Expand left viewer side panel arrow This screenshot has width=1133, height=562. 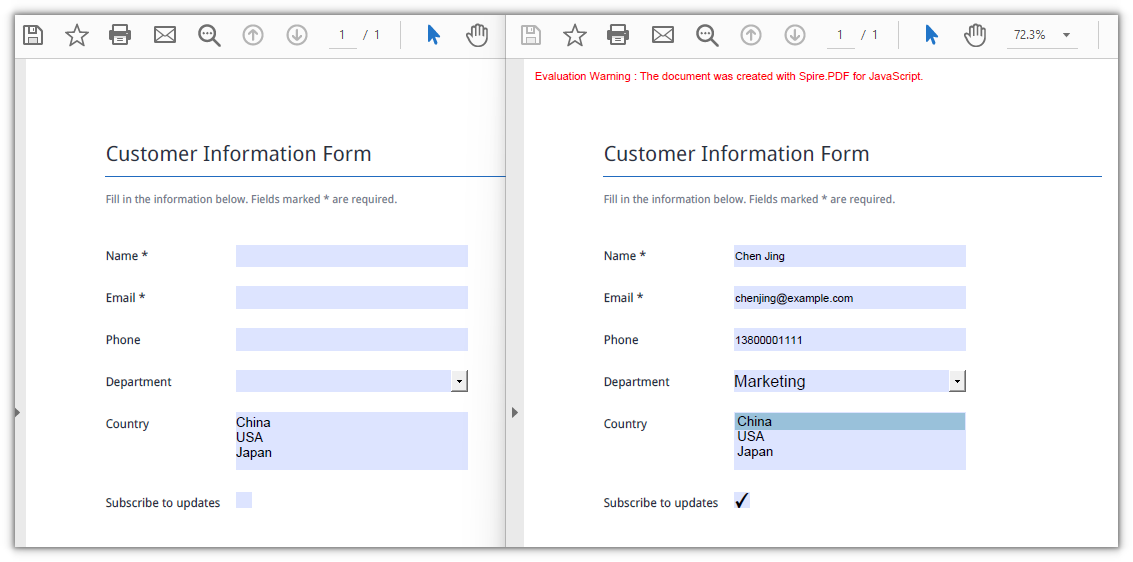[x=17, y=412]
